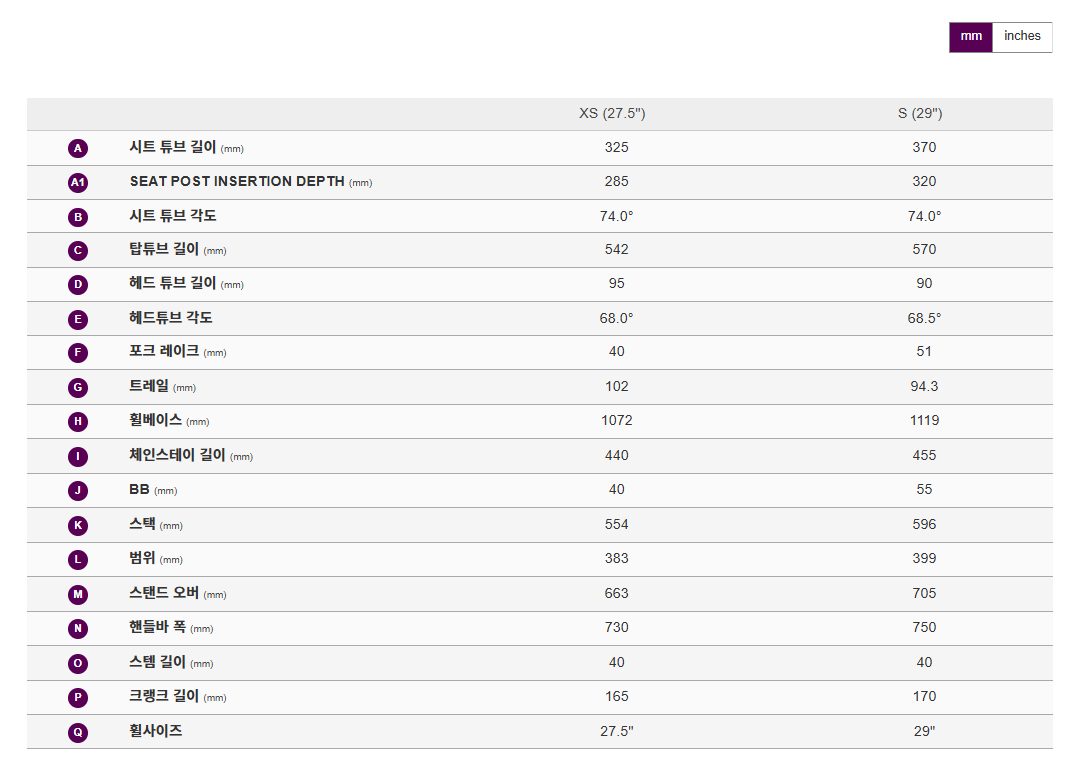Select the S (29") column header

coord(920,114)
